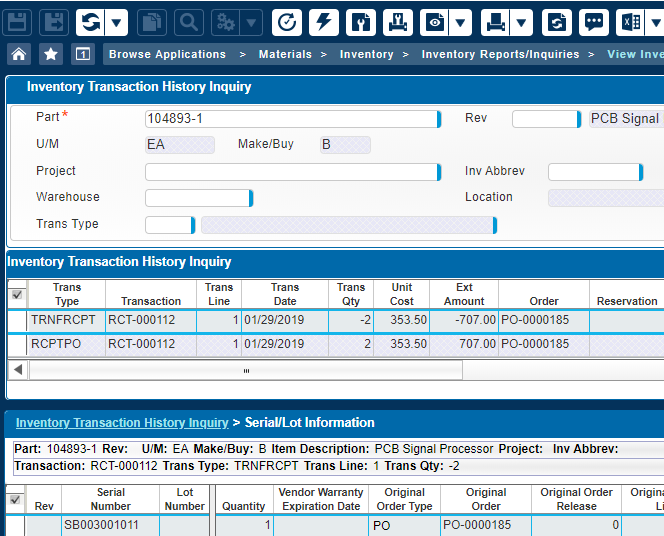
Task: Open the Refresh dropdown arrow
Action: coord(116,22)
